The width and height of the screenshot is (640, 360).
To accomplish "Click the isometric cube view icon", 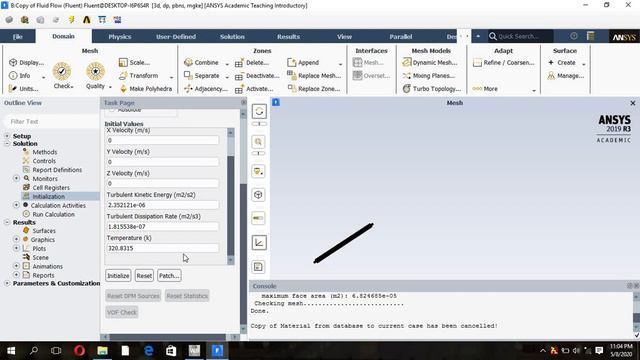I will click(259, 195).
